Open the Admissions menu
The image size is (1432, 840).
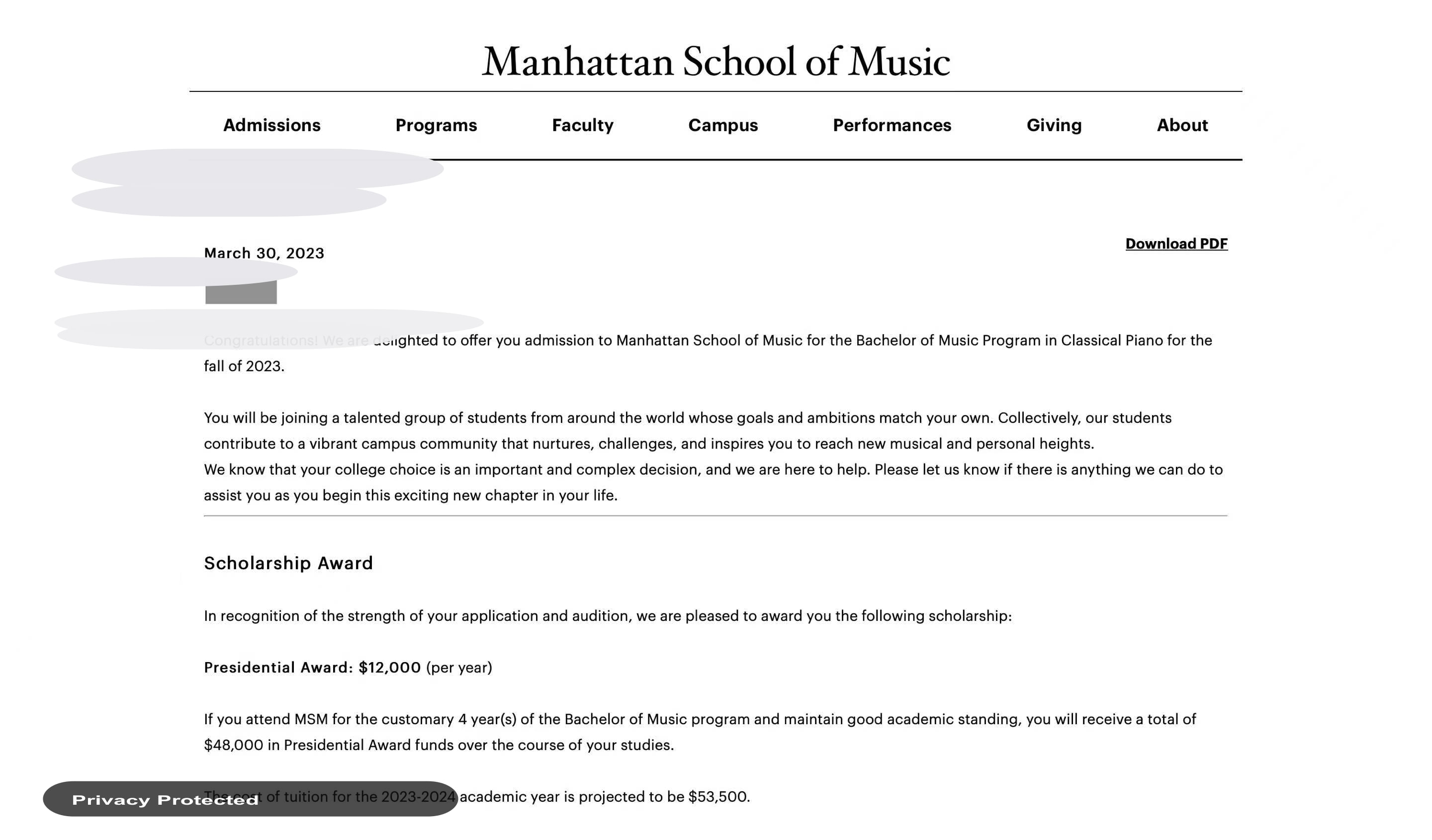[x=271, y=125]
